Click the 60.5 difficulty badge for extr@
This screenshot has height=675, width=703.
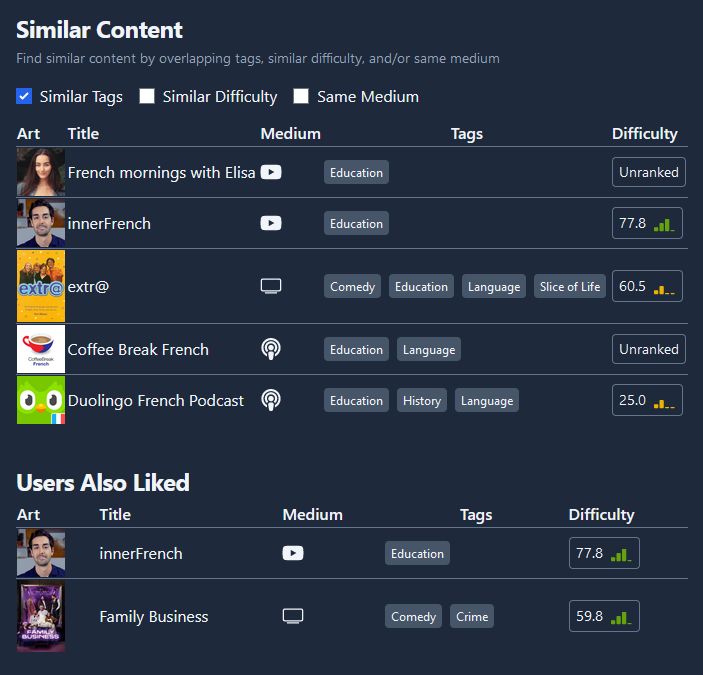tap(647, 286)
